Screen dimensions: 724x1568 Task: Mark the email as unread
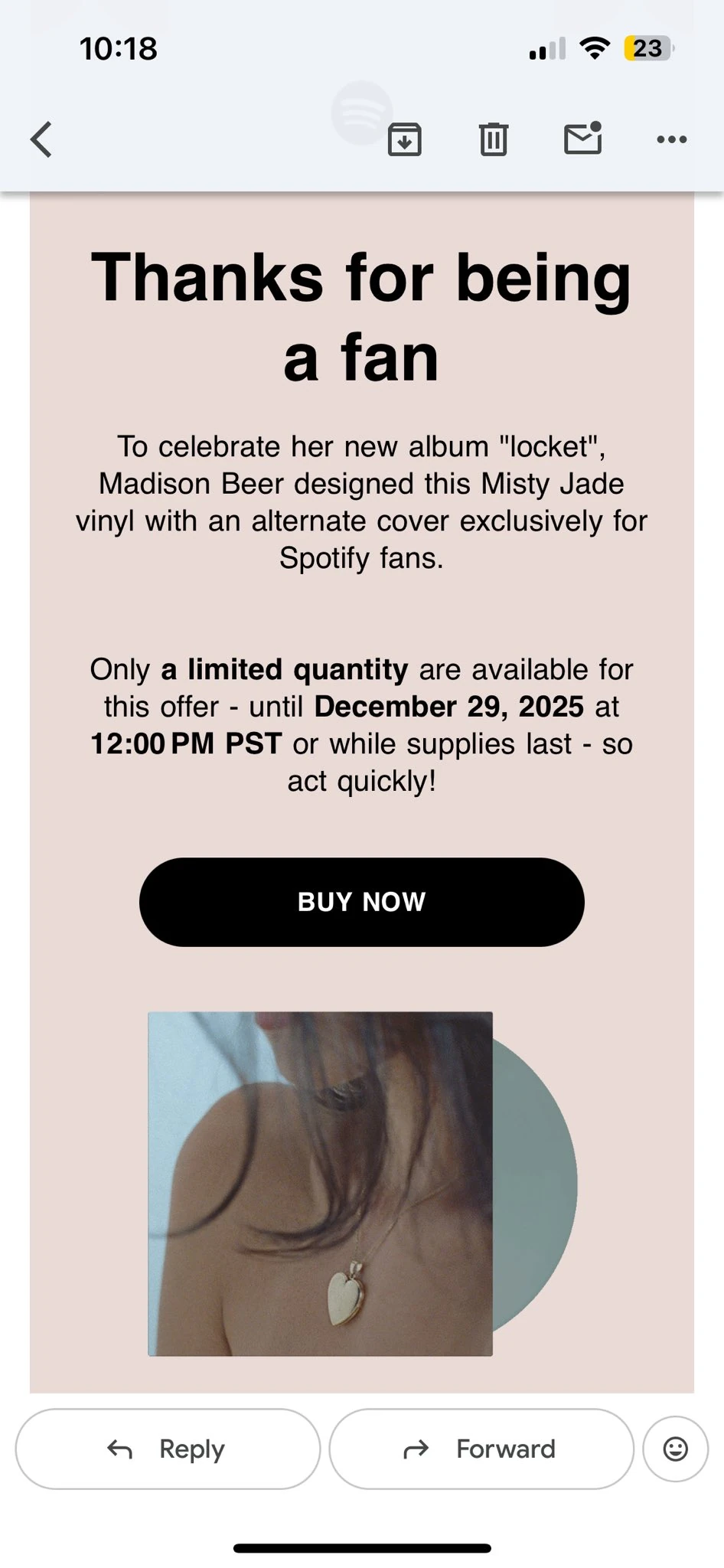tap(582, 139)
